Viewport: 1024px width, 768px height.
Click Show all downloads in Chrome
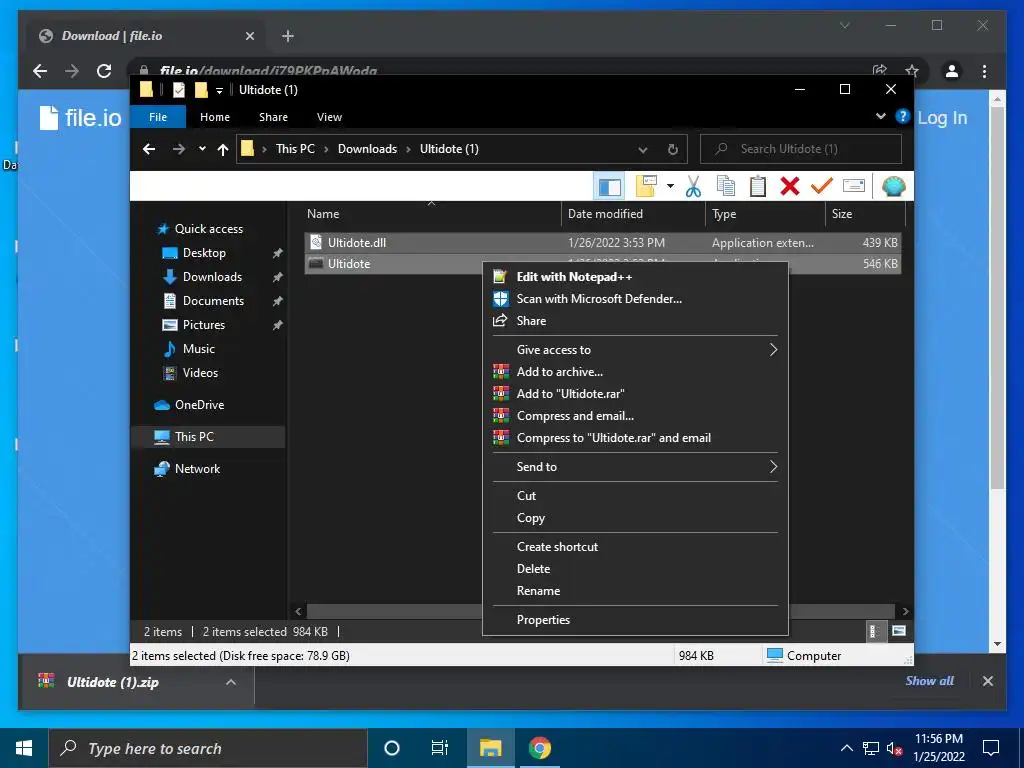click(x=929, y=681)
